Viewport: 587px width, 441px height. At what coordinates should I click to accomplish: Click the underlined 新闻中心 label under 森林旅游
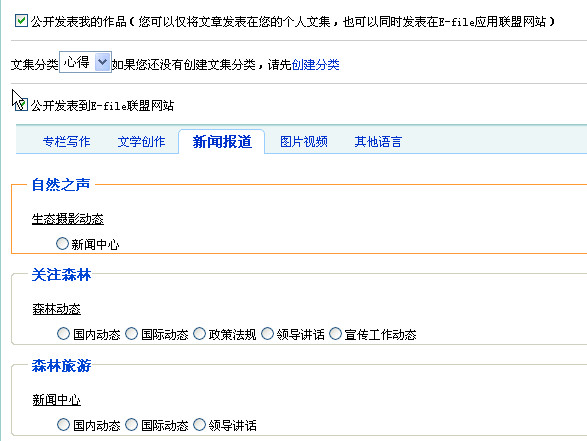pos(57,400)
